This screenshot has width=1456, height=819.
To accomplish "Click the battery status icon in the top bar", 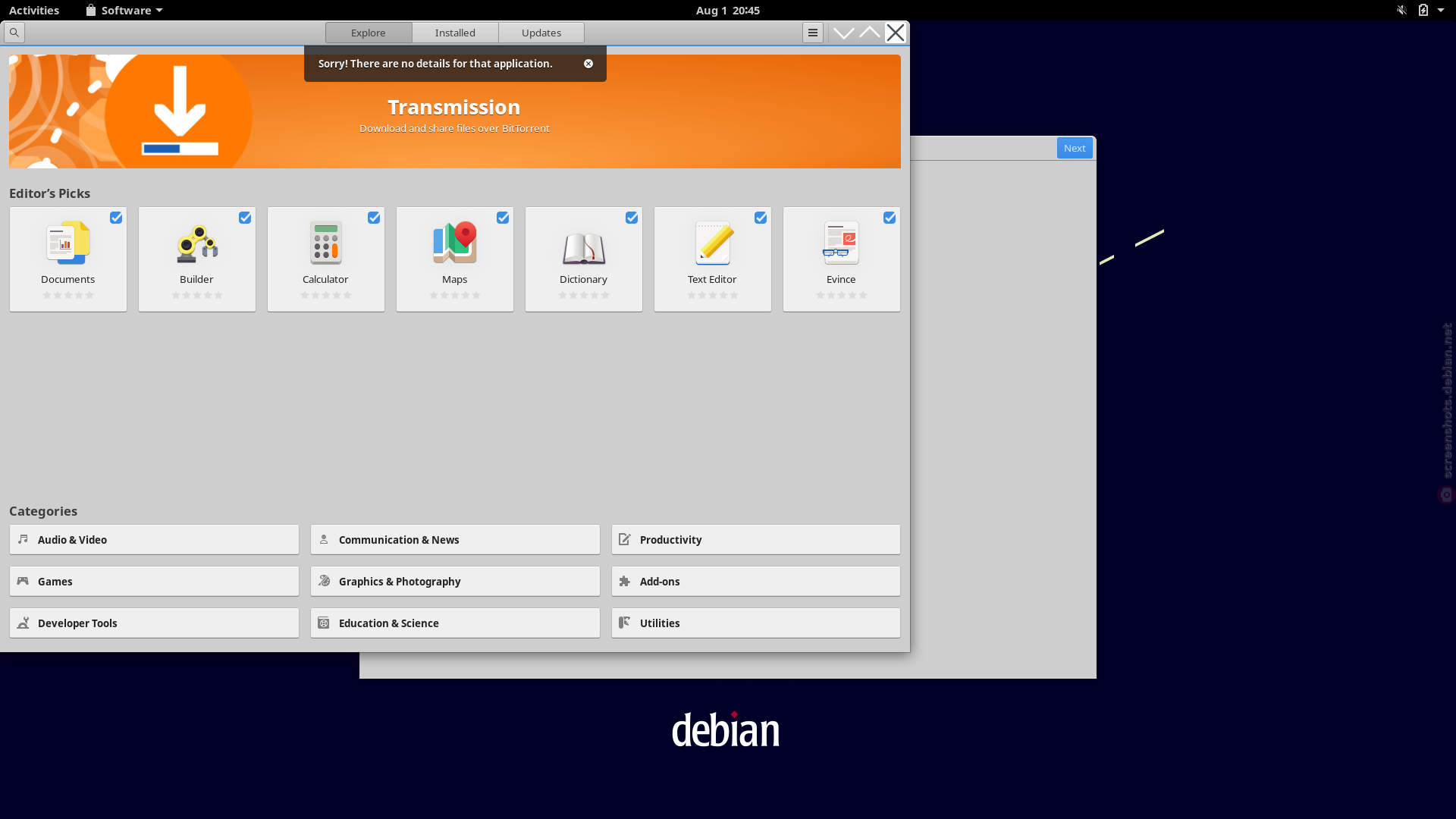I will click(x=1423, y=10).
